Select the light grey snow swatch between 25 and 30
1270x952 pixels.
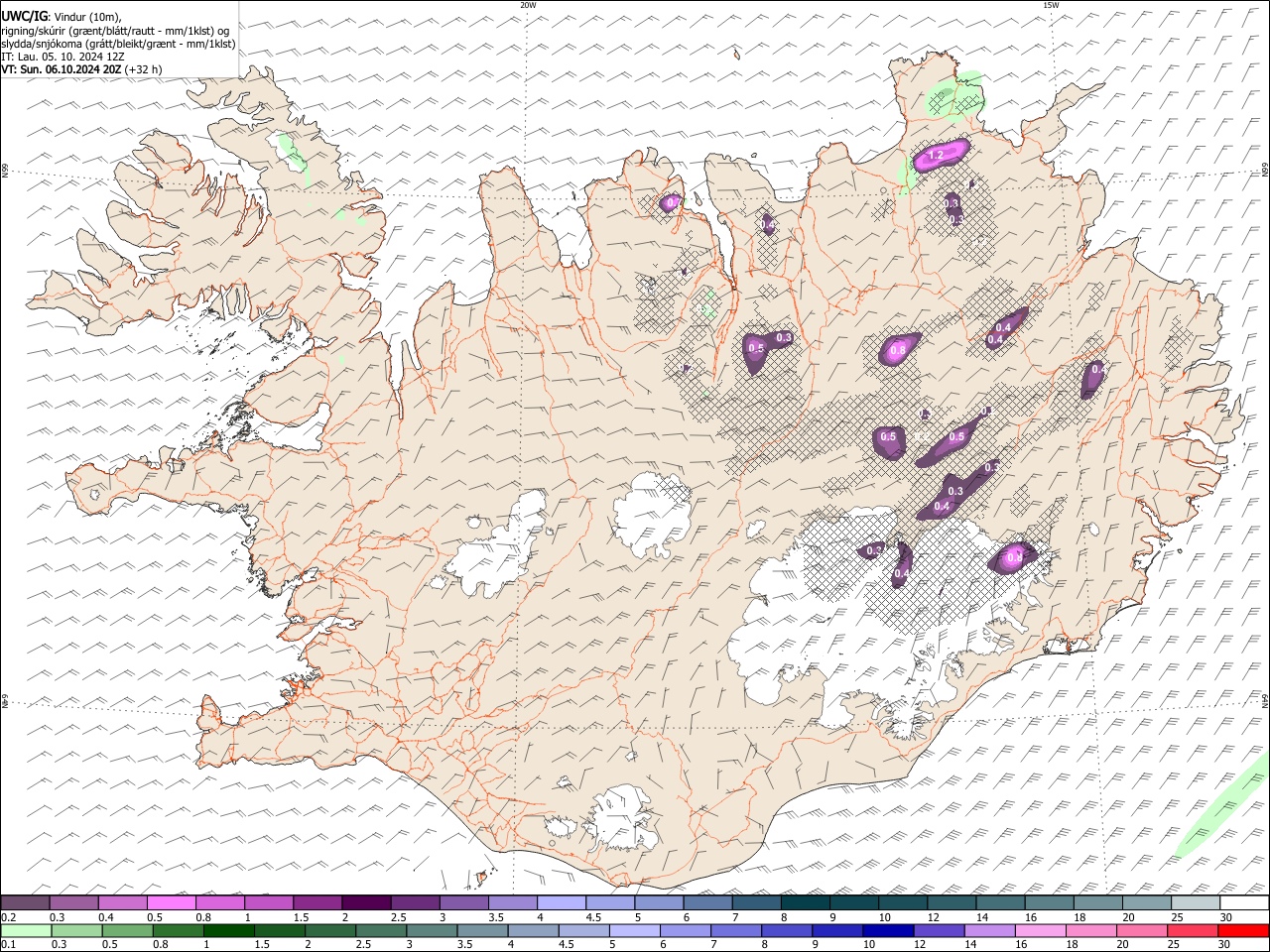click(1197, 902)
